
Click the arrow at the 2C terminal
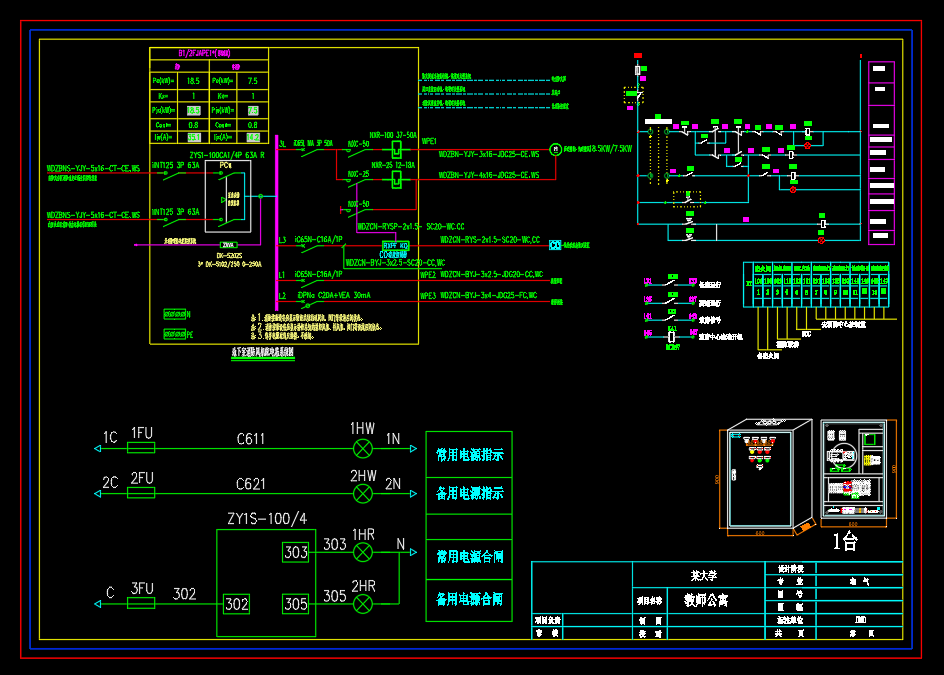click(x=98, y=494)
